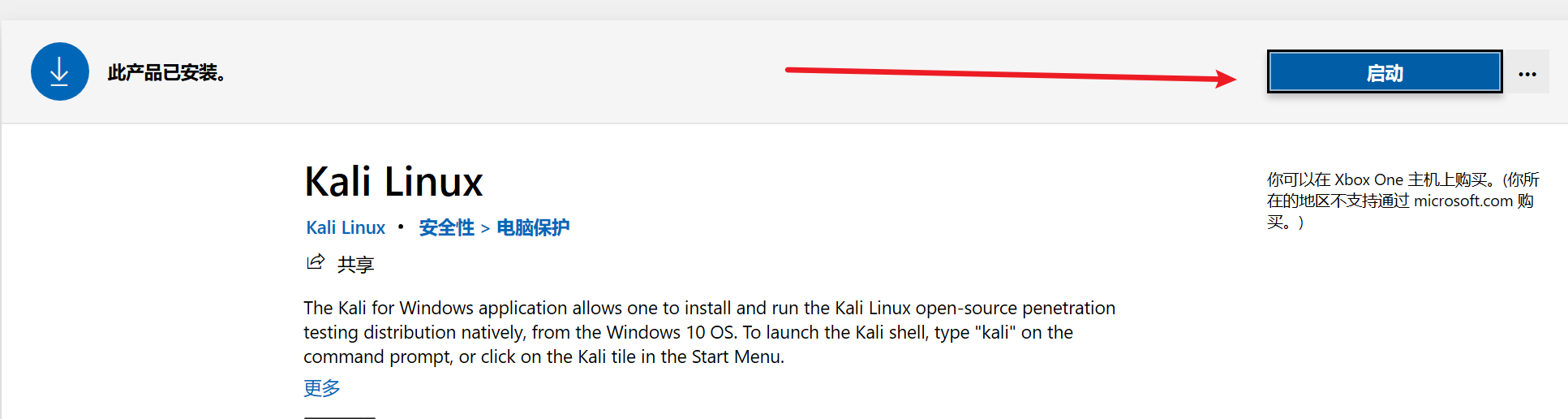Click the app description paragraph text
This screenshot has height=419, width=1568.
(x=688, y=332)
